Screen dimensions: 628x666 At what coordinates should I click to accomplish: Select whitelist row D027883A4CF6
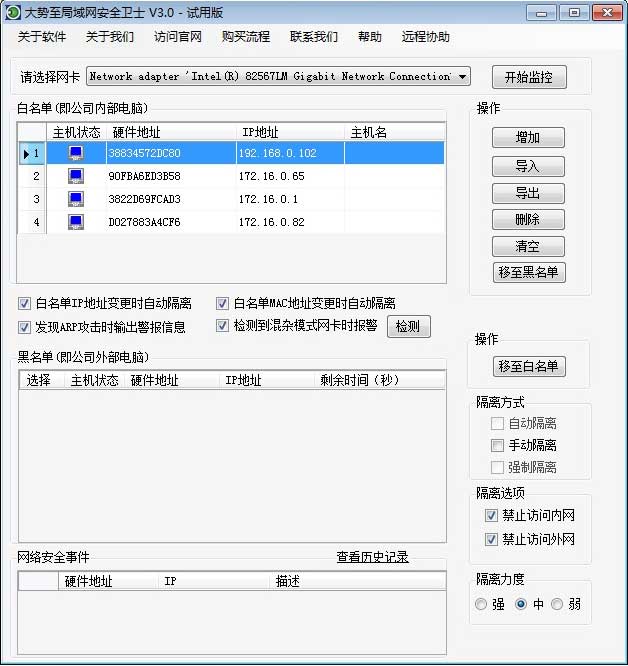[x=231, y=222]
